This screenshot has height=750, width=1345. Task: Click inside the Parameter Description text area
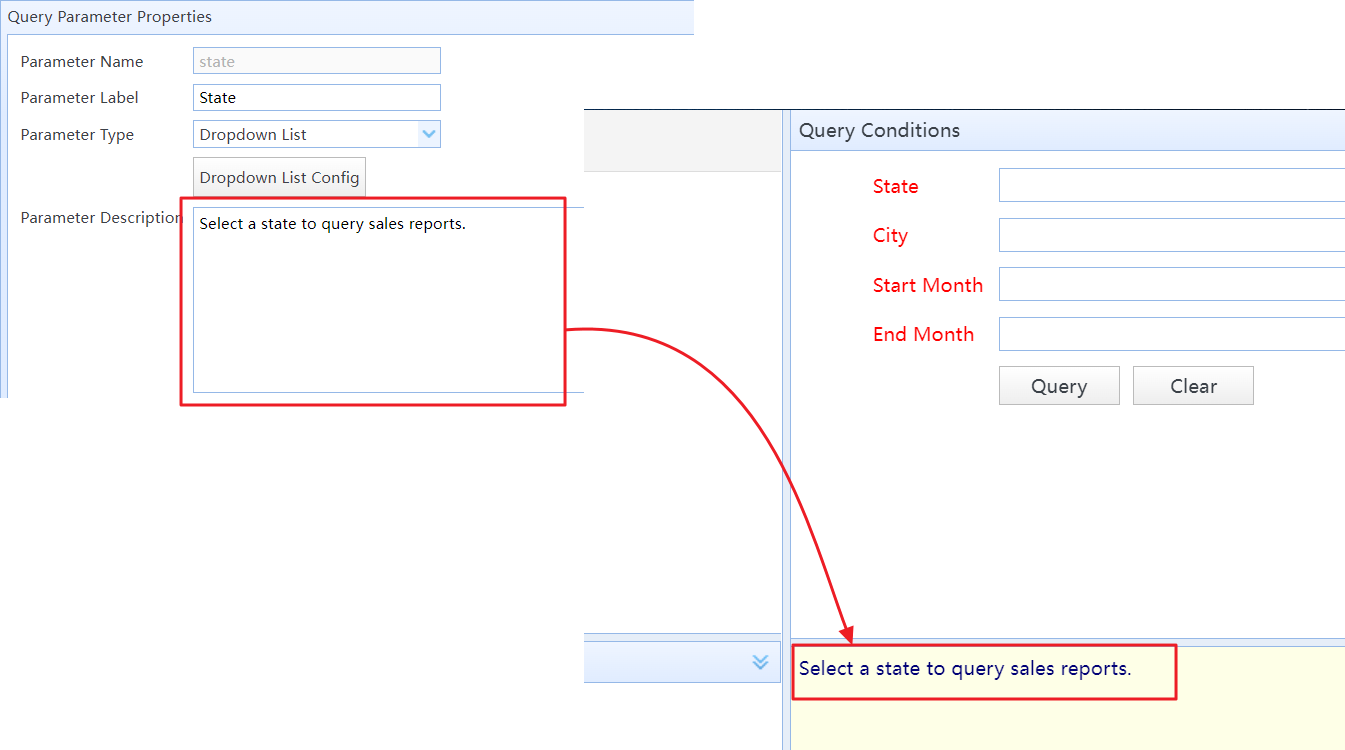click(x=387, y=300)
